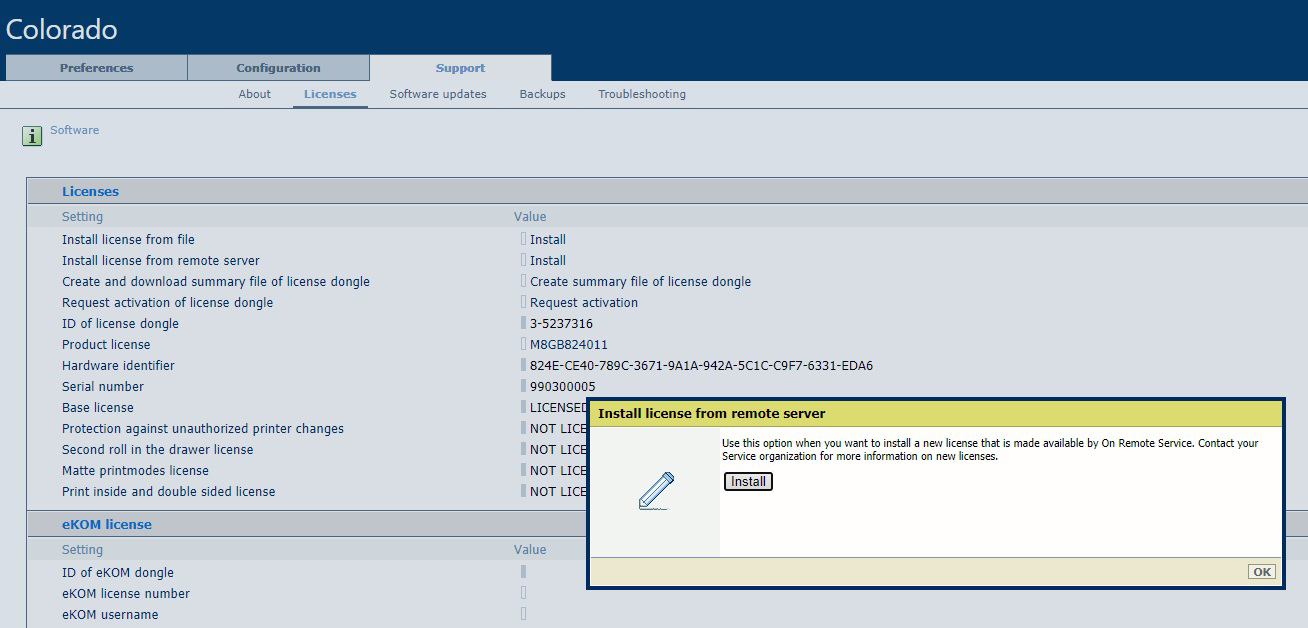Image resolution: width=1308 pixels, height=628 pixels.
Task: Select the Licenses sub-tab
Action: [x=330, y=94]
